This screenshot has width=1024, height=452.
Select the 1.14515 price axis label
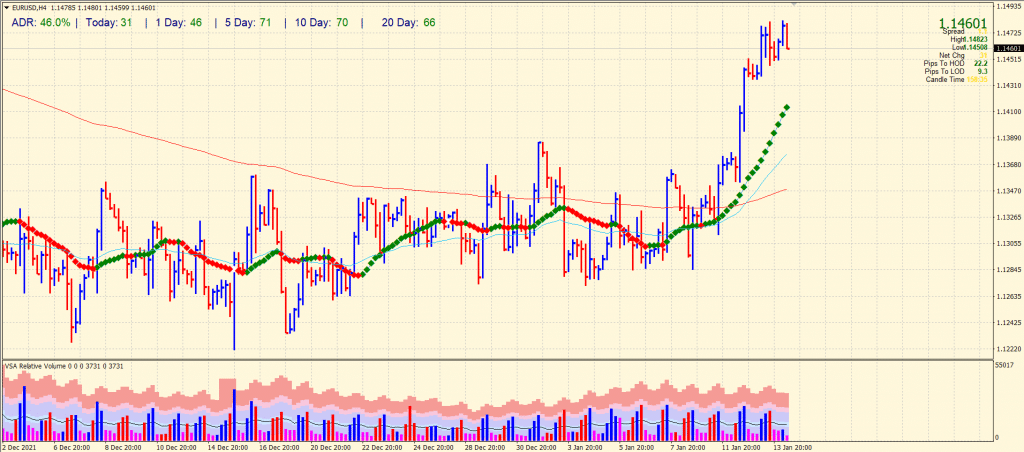(1008, 59)
